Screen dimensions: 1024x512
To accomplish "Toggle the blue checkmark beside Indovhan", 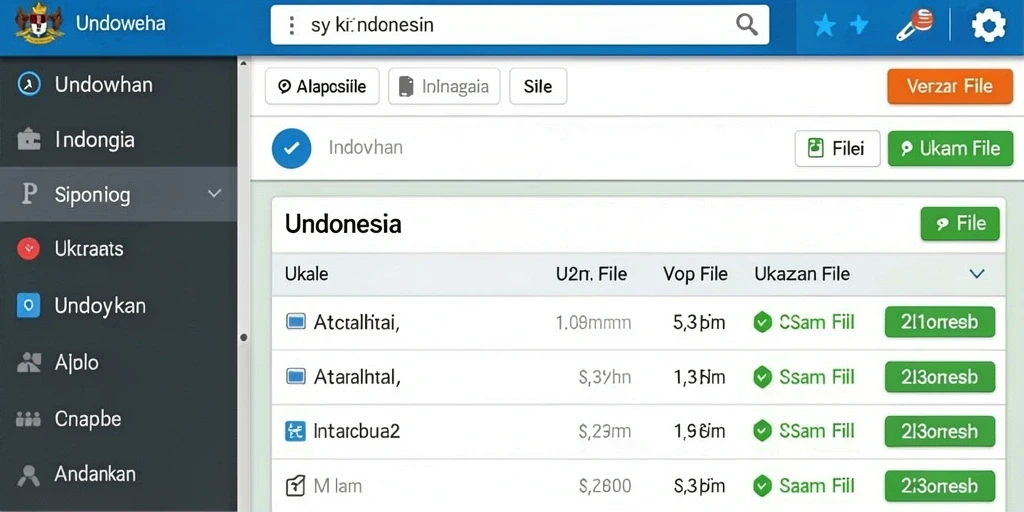I will point(291,148).
